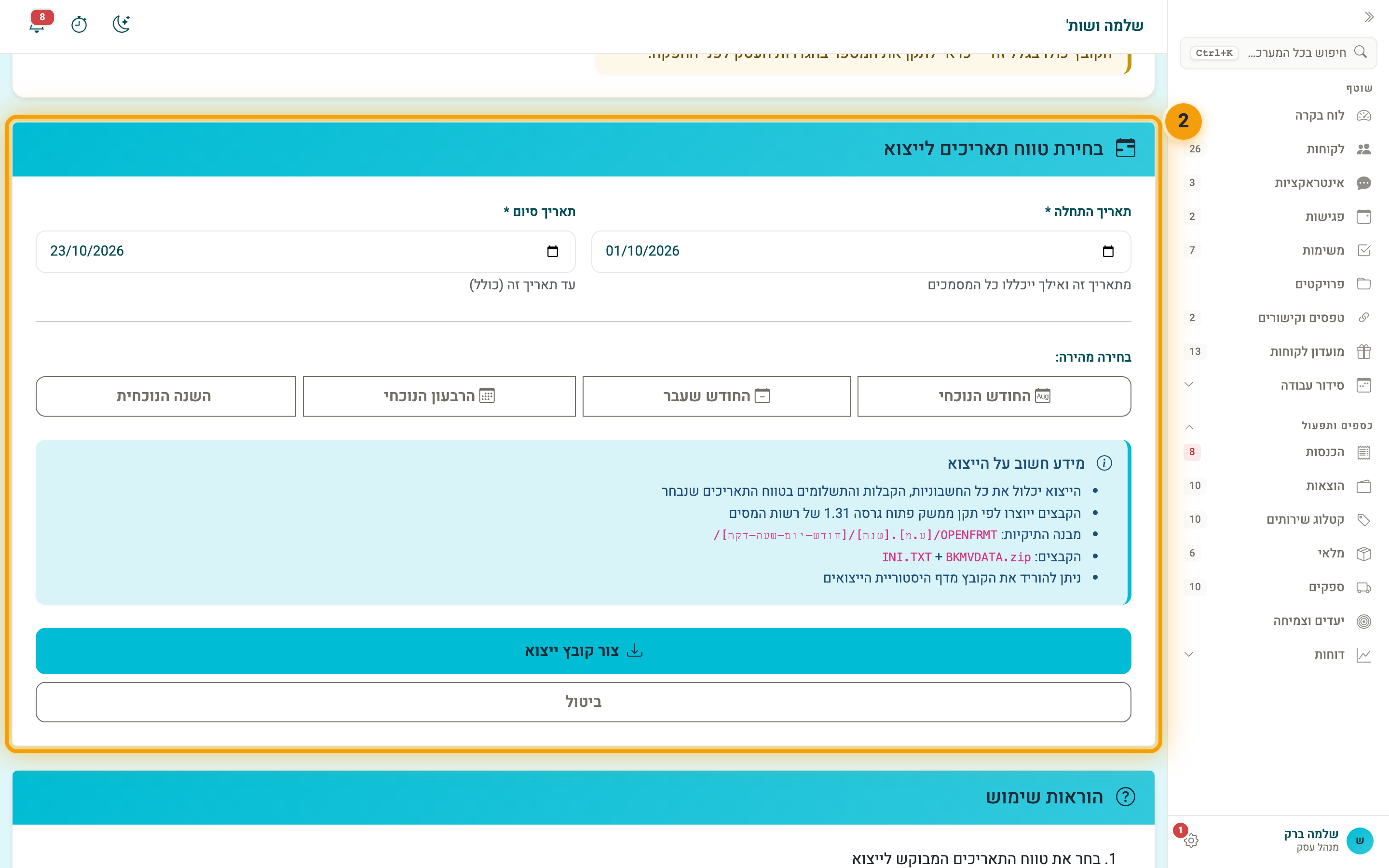
Task: Click the הכנסות list icon
Action: coord(1364,452)
